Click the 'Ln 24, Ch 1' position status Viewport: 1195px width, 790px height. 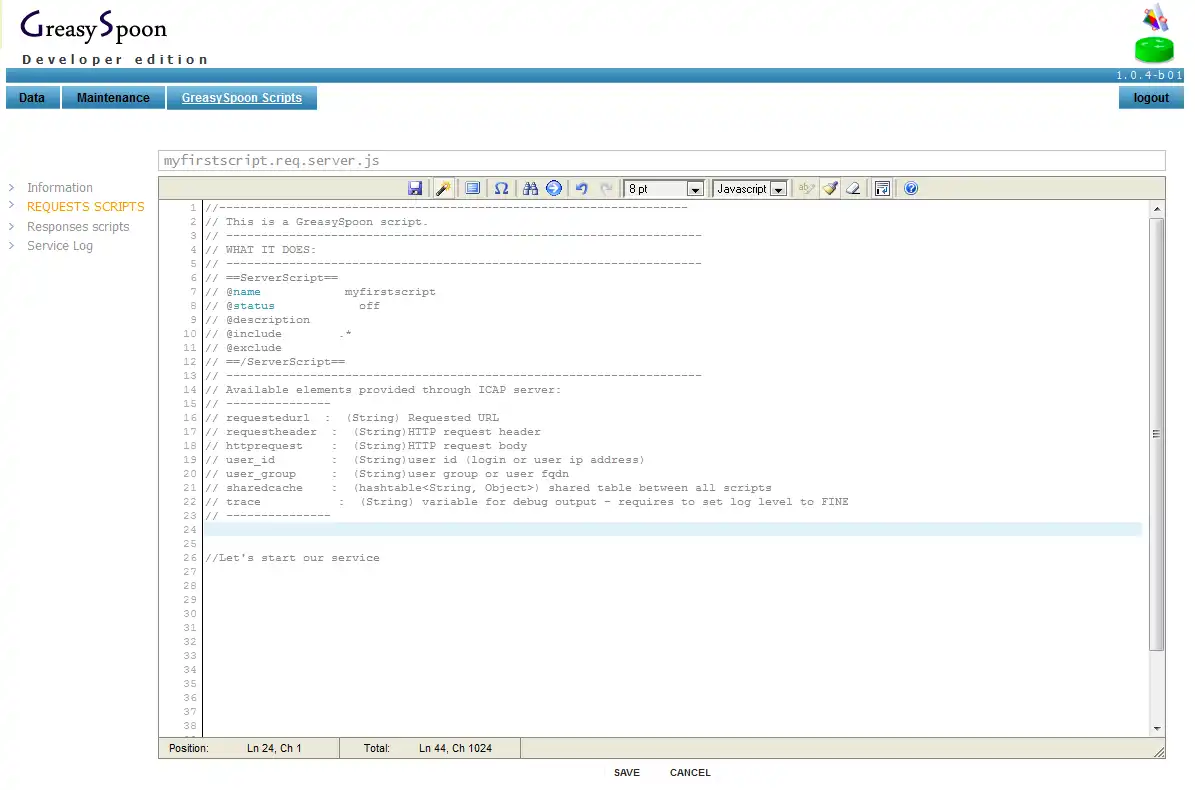(x=274, y=748)
